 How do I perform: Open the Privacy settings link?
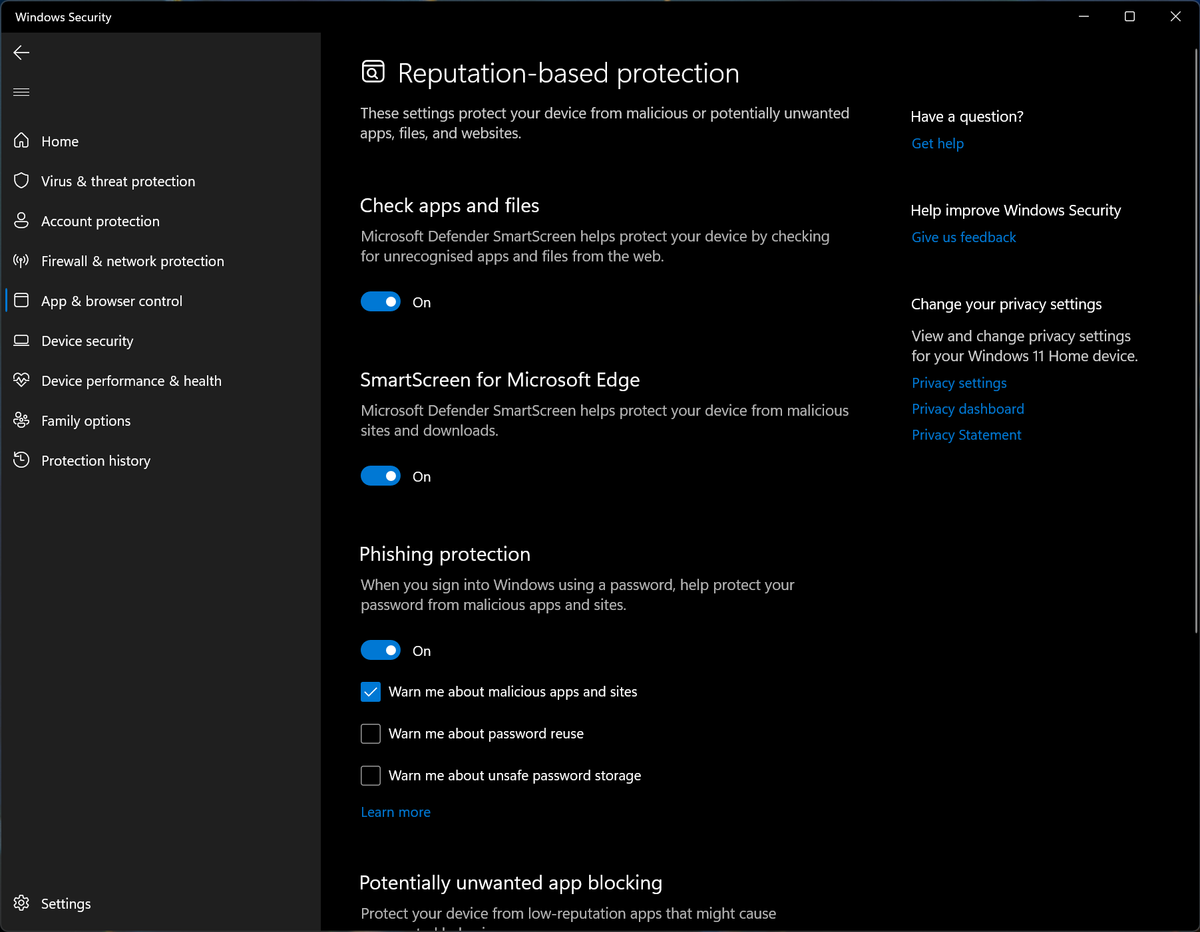[x=959, y=383]
